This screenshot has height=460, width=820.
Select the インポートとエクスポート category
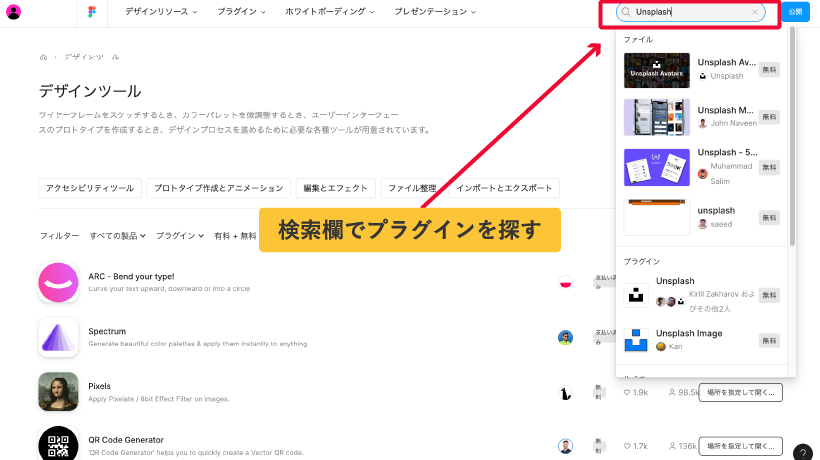504,188
